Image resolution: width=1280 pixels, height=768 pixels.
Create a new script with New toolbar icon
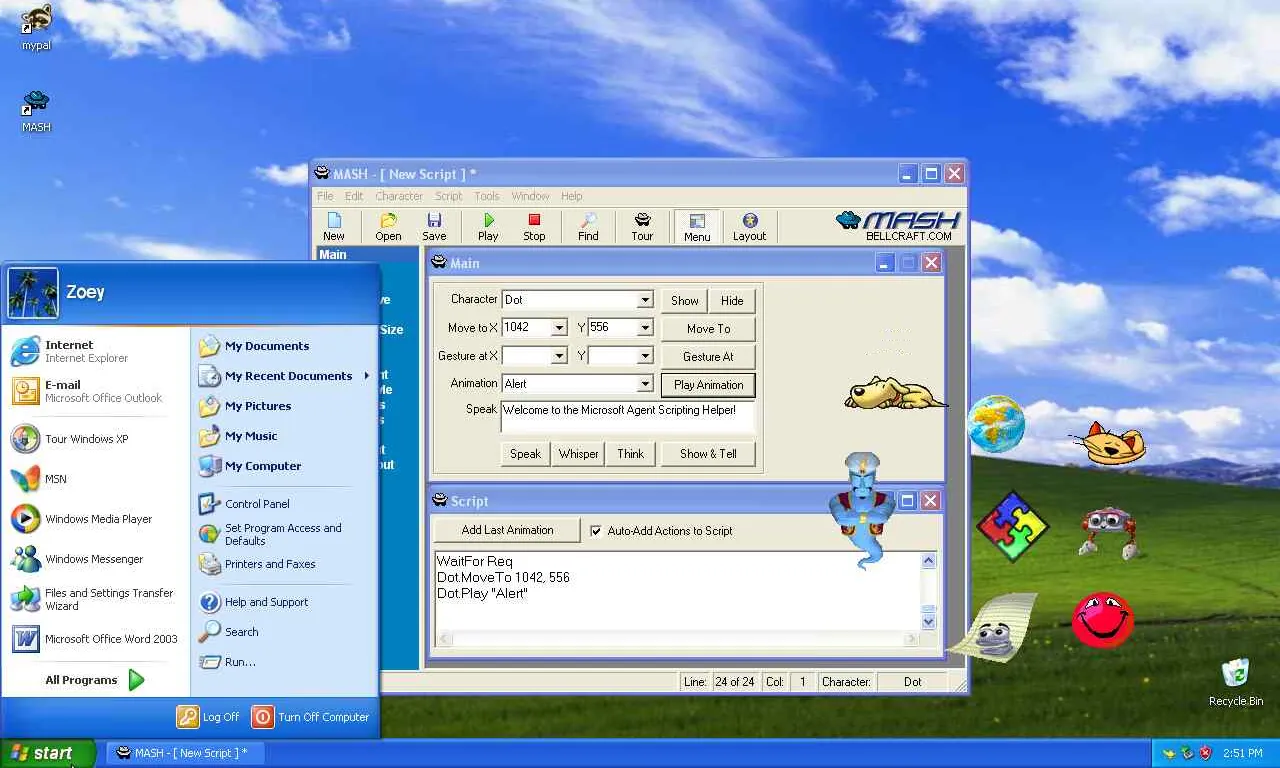click(334, 227)
